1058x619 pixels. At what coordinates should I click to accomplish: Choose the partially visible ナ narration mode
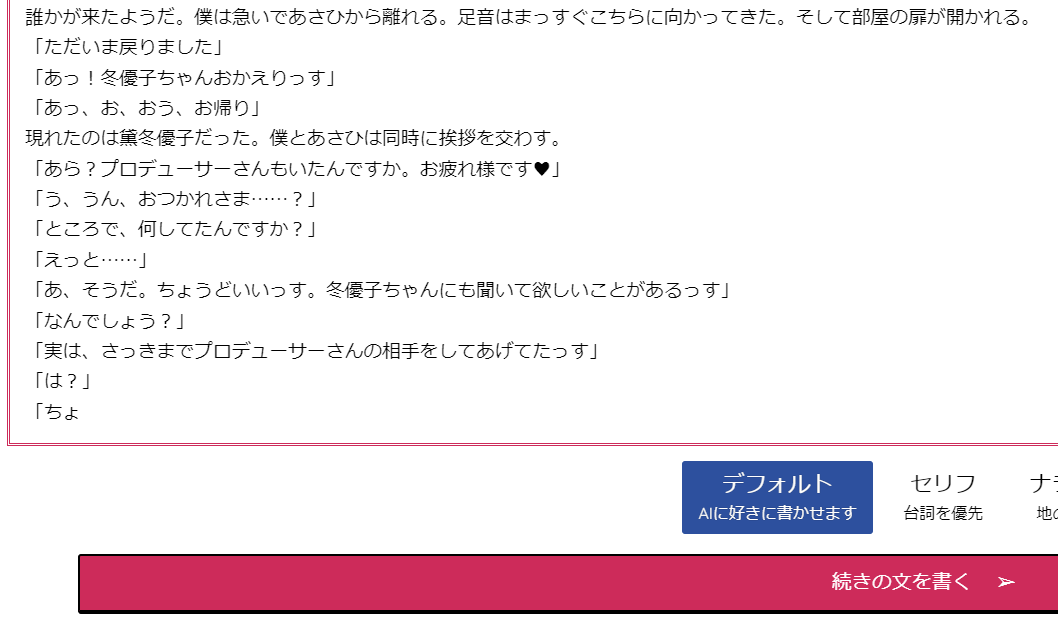pyautogui.click(x=1043, y=497)
